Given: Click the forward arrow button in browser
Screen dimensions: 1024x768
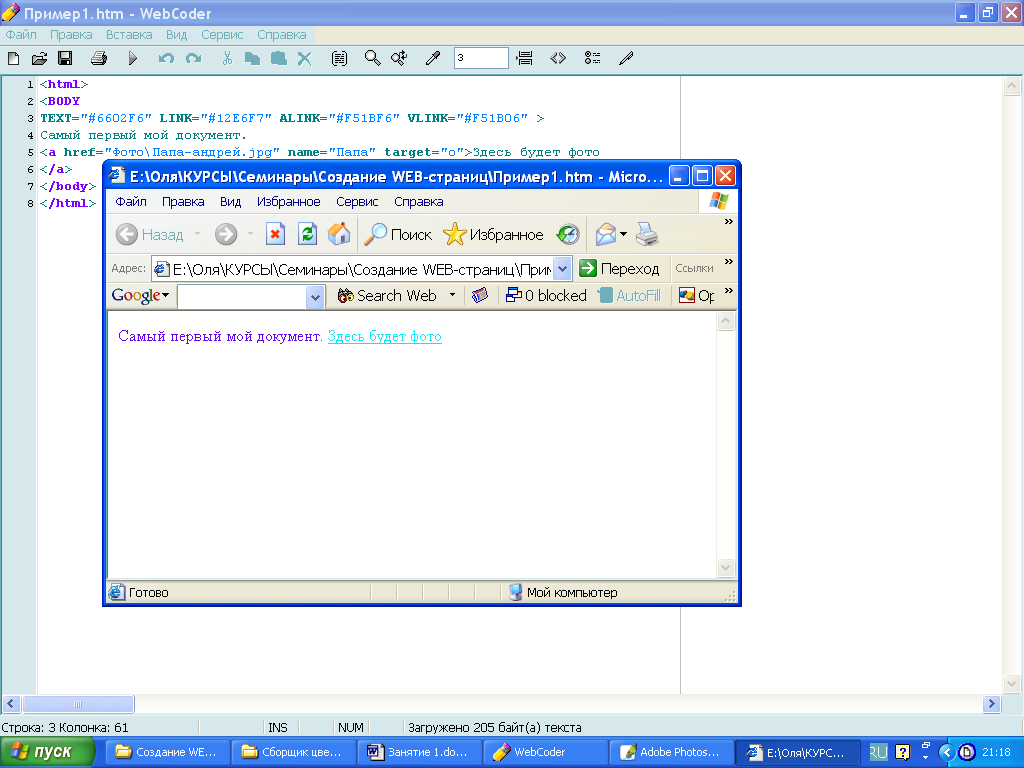Looking at the screenshot, I should [226, 234].
